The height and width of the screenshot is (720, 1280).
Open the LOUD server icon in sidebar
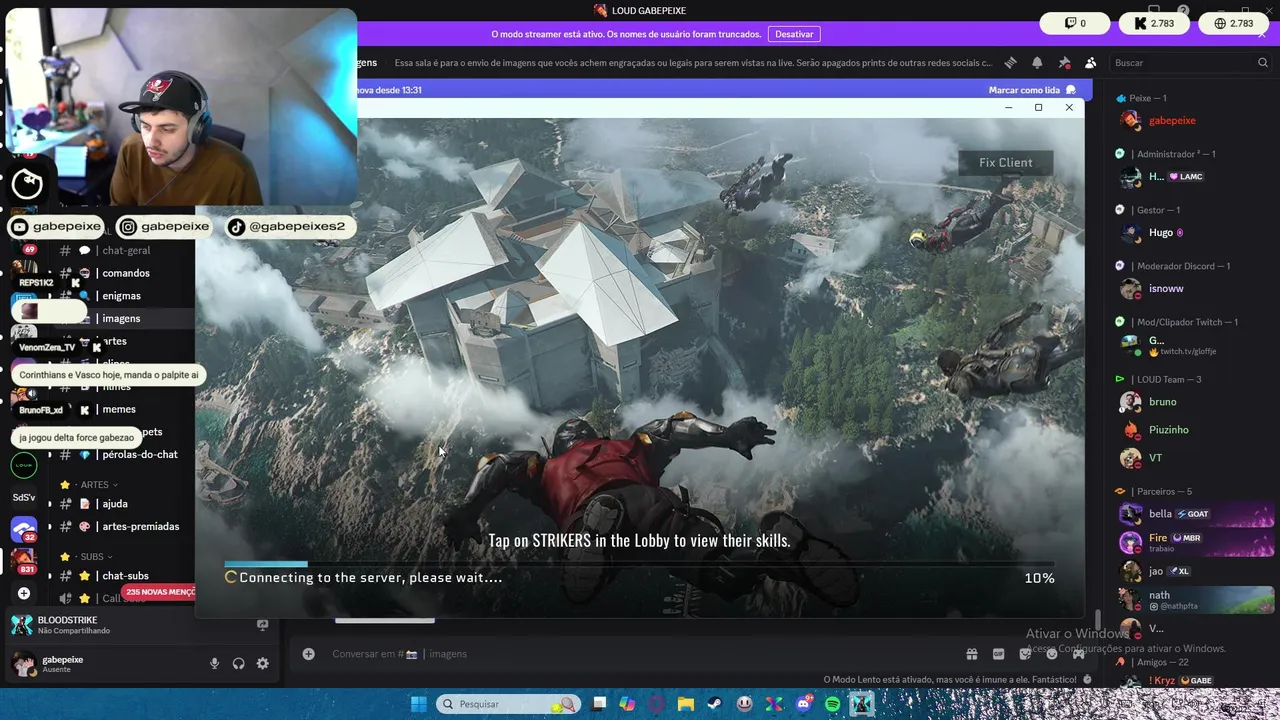[x=24, y=465]
